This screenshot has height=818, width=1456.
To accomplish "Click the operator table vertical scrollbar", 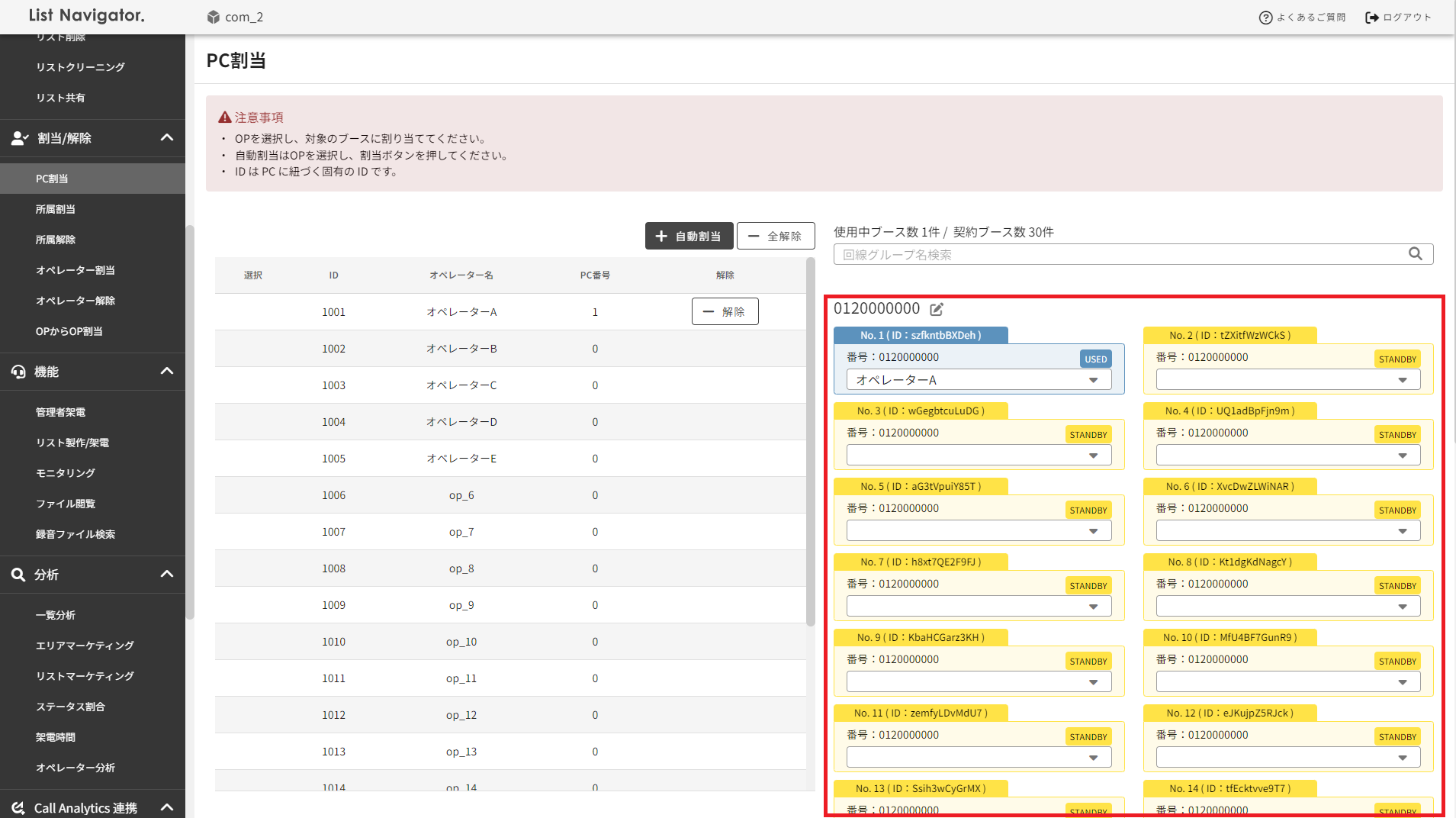I will 811,442.
